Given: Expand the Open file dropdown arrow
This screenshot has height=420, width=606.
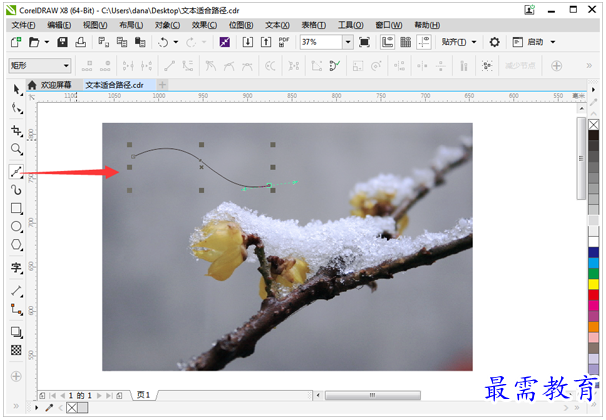Looking at the screenshot, I should (47, 42).
